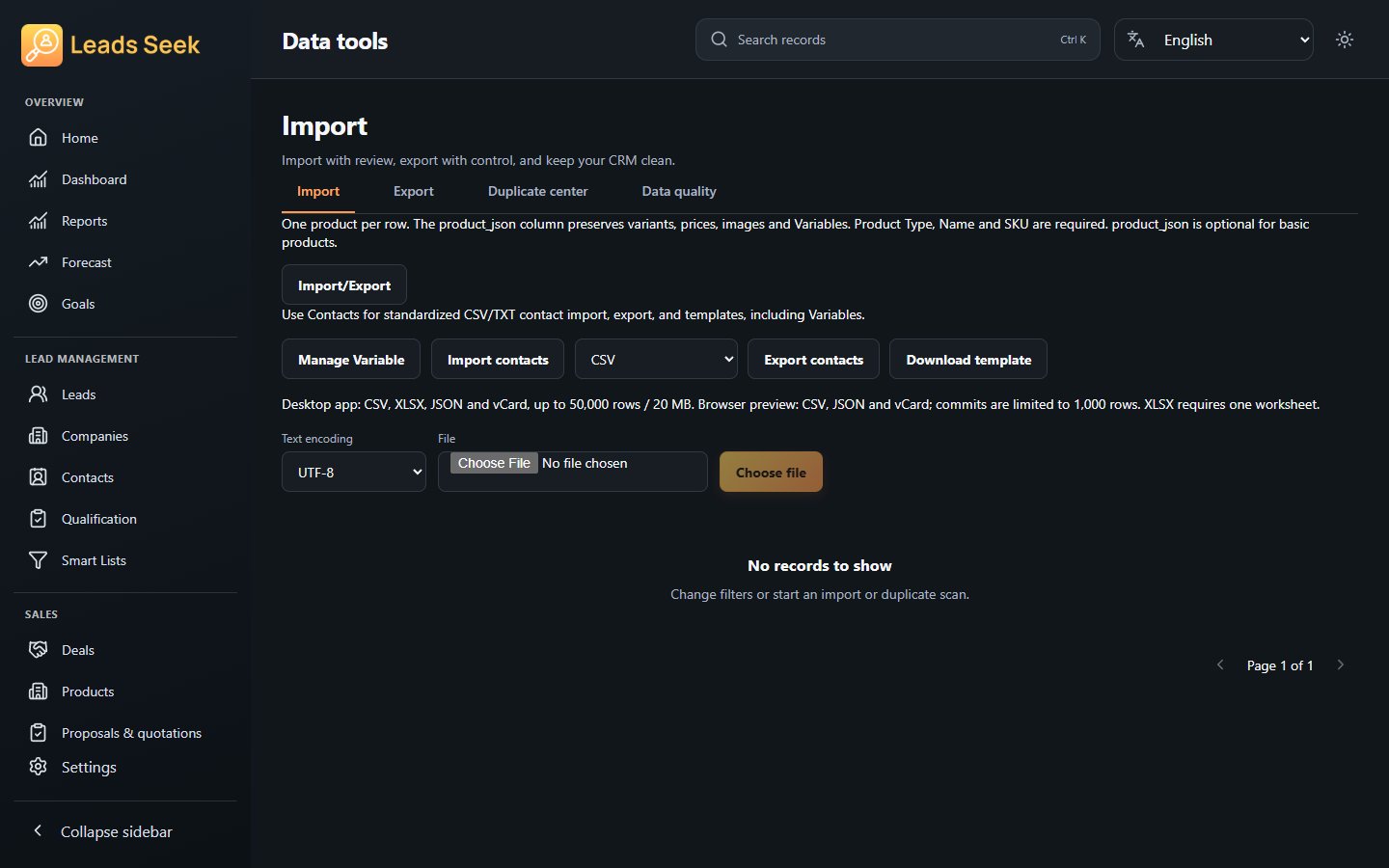
Task: Open the Duplicate center tab
Action: coord(538,192)
